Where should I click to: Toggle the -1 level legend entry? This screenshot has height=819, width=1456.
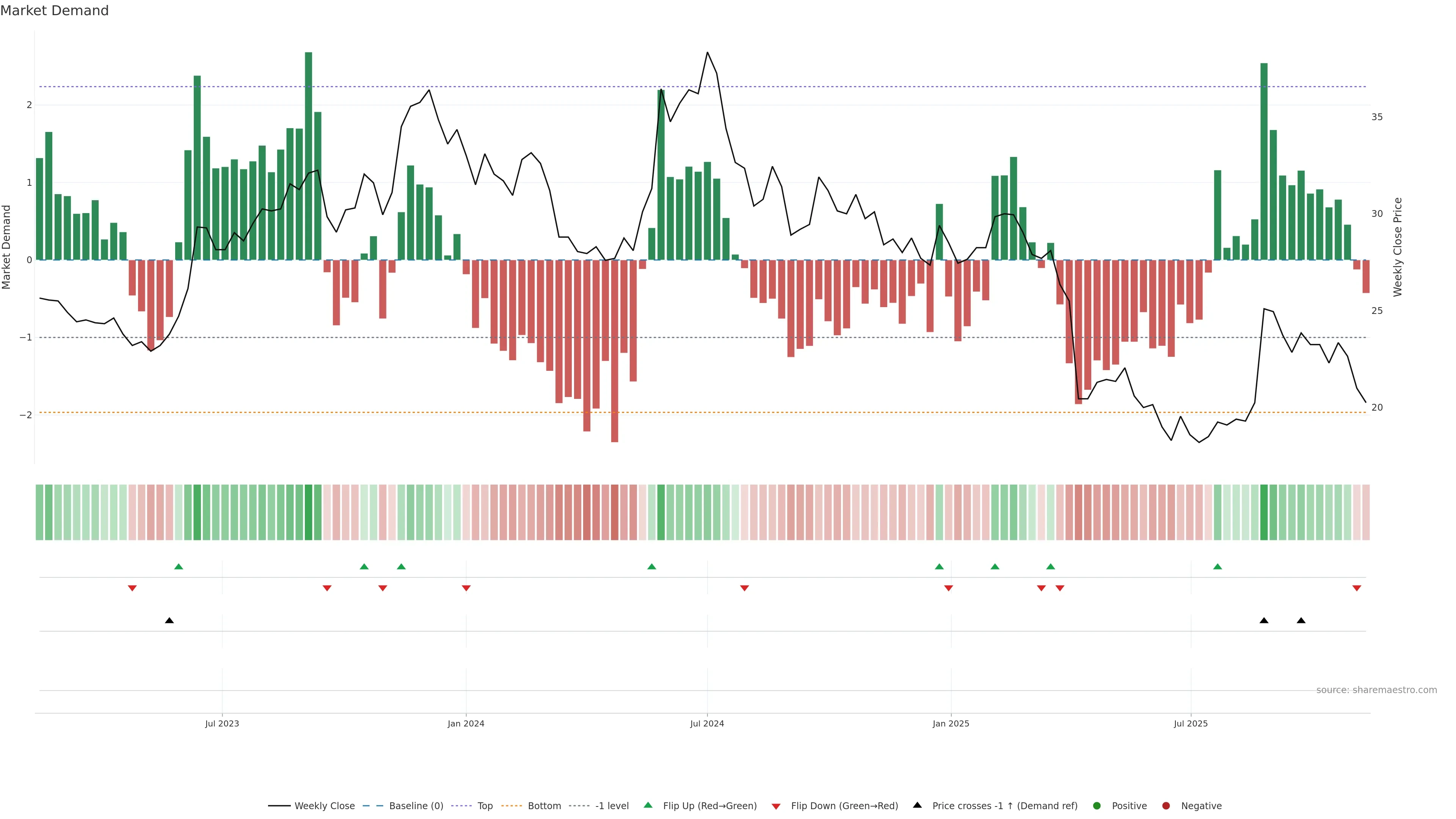[612, 805]
